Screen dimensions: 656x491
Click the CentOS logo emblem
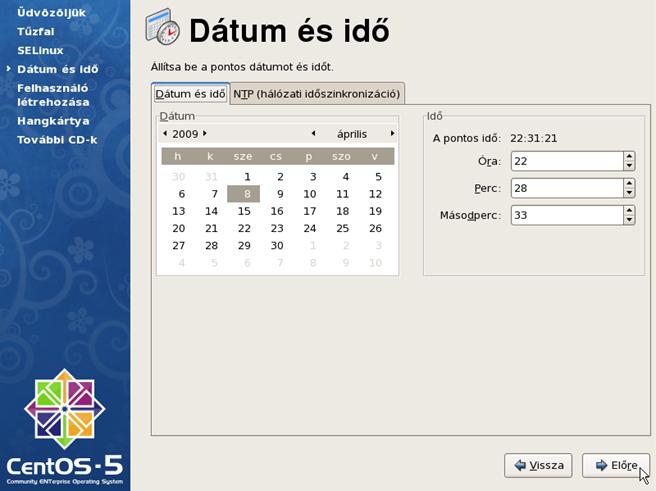[x=64, y=408]
